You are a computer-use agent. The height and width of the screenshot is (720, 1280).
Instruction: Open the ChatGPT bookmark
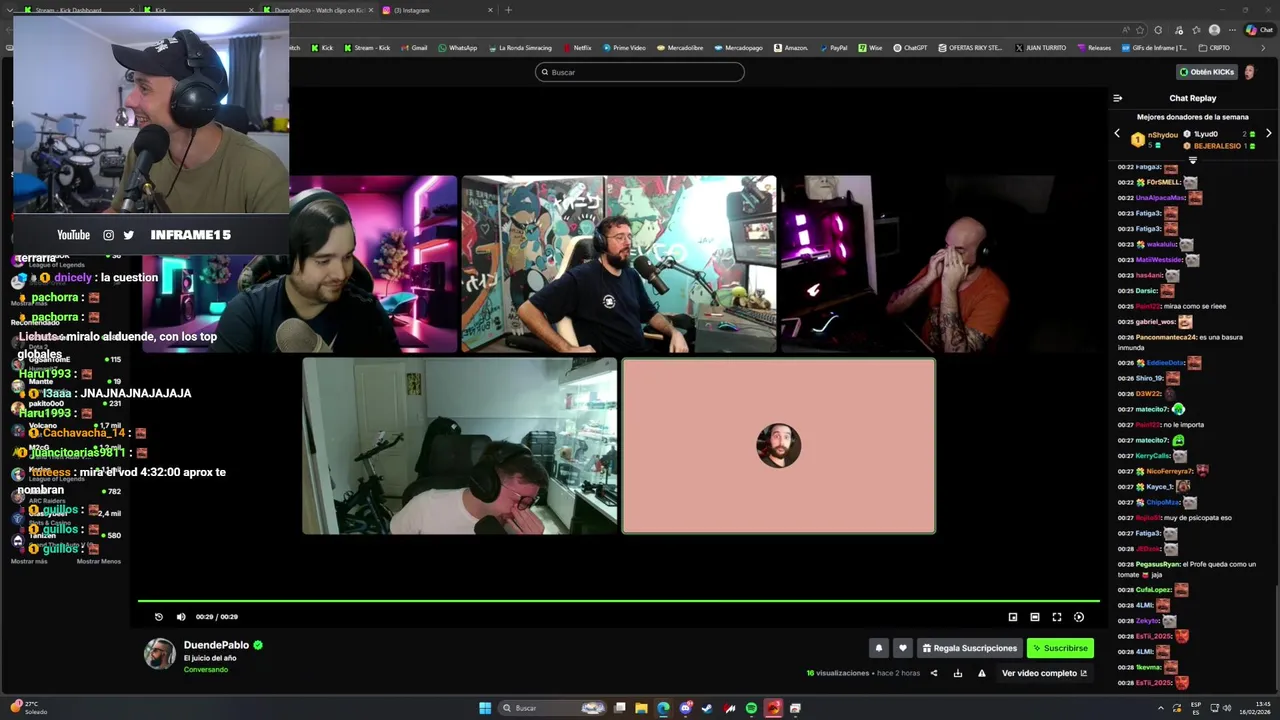[911, 48]
